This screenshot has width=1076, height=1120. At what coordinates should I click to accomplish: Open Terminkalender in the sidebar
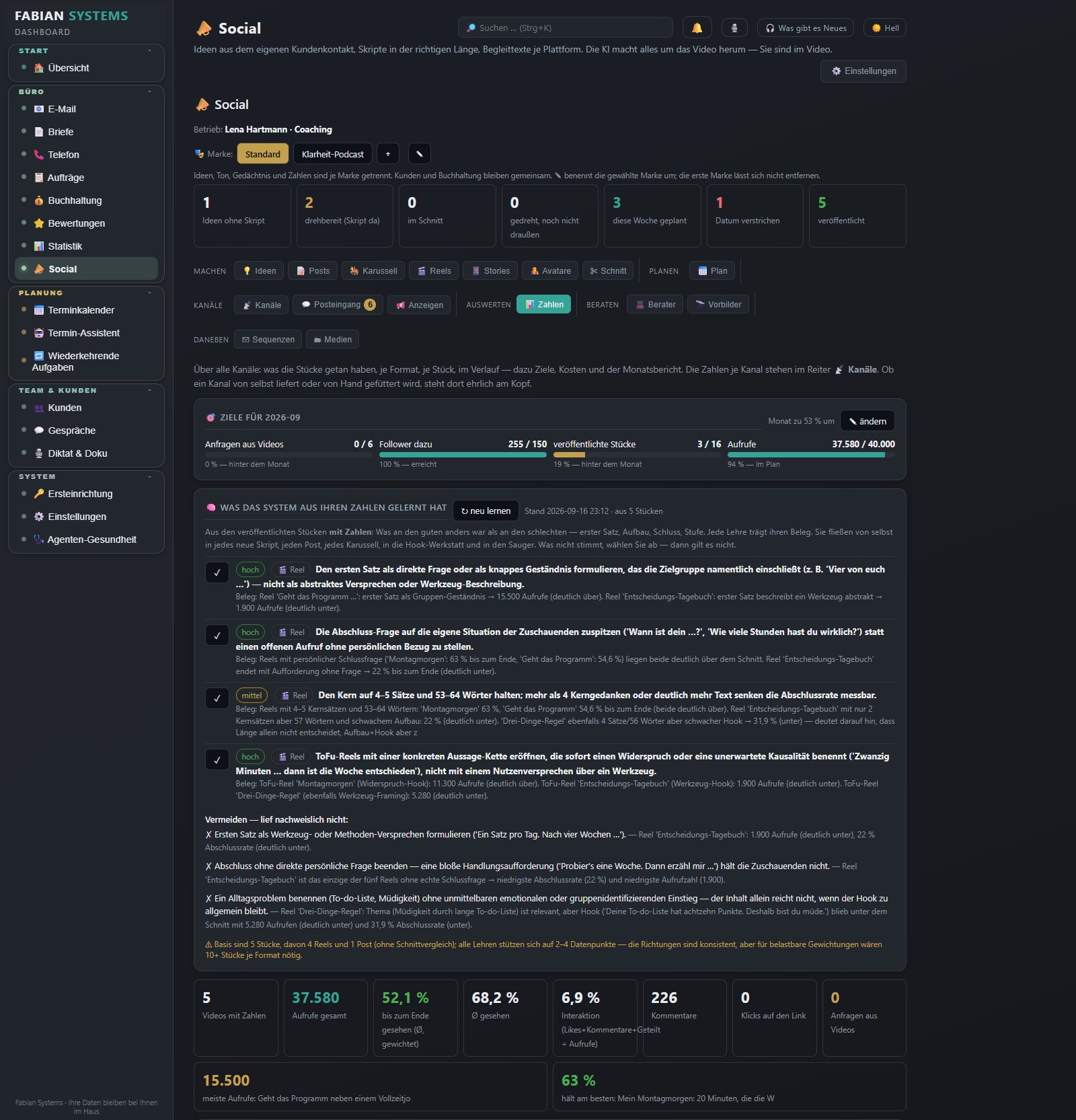click(86, 310)
